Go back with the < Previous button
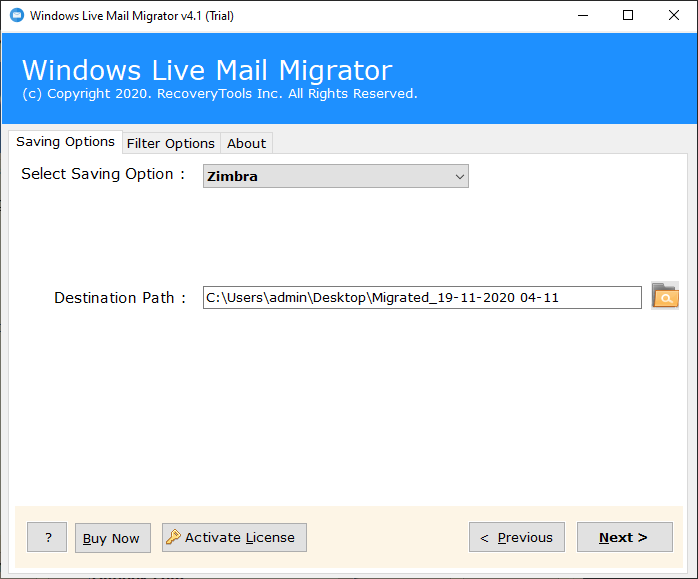The image size is (698, 579). pos(517,537)
